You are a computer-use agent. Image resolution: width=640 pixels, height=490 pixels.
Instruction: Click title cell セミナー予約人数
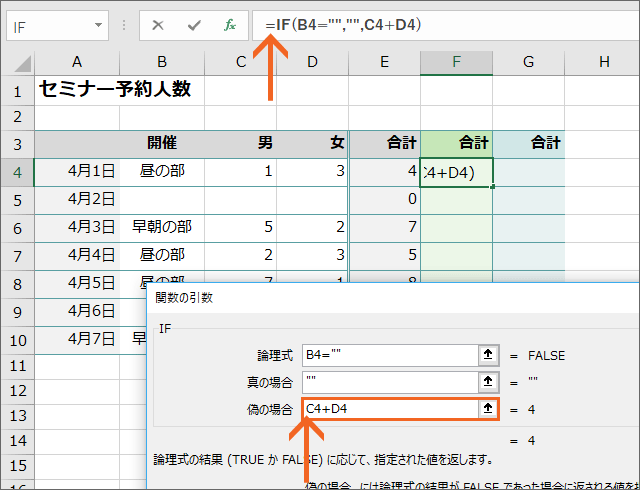coord(115,89)
